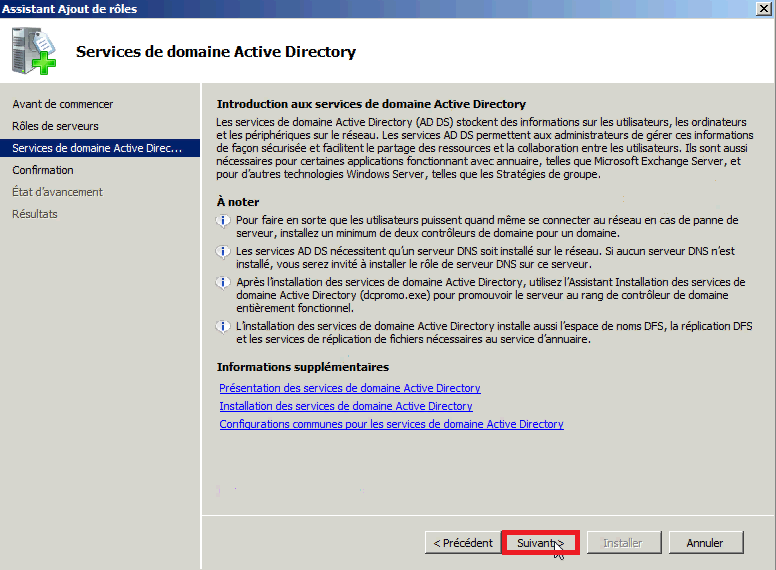
Task: Click info icon beside dcpromo.exe note
Action: pos(223,283)
